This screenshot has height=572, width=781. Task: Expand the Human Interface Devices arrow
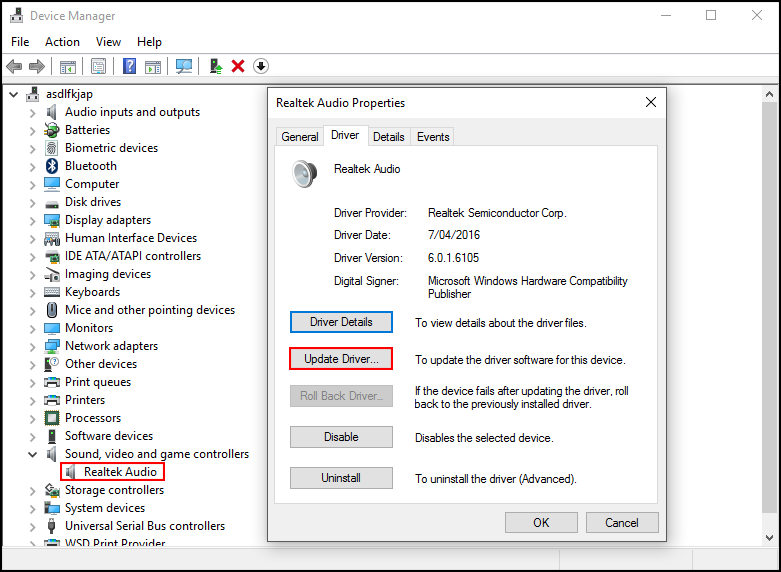(x=32, y=239)
